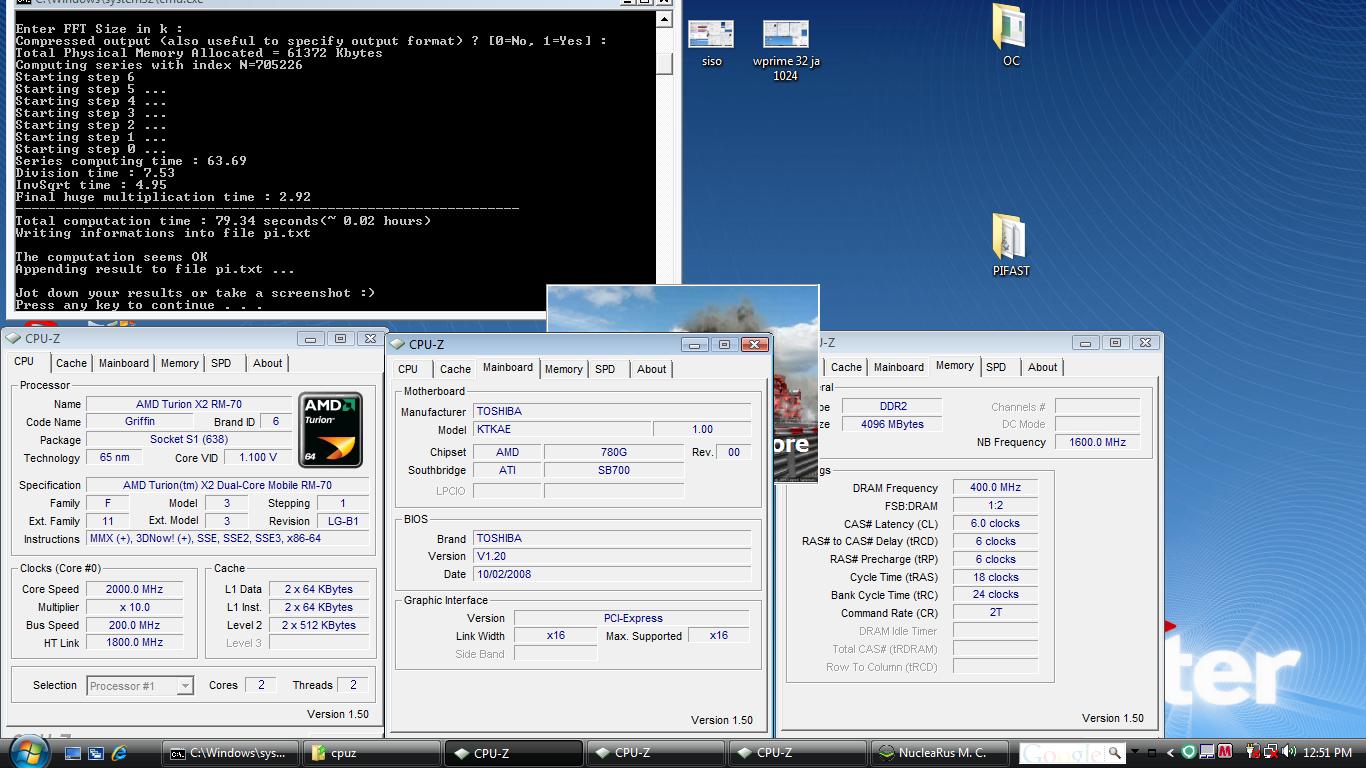Switch to cpuz folder taskbar button
This screenshot has height=768, width=1366.
click(372, 753)
